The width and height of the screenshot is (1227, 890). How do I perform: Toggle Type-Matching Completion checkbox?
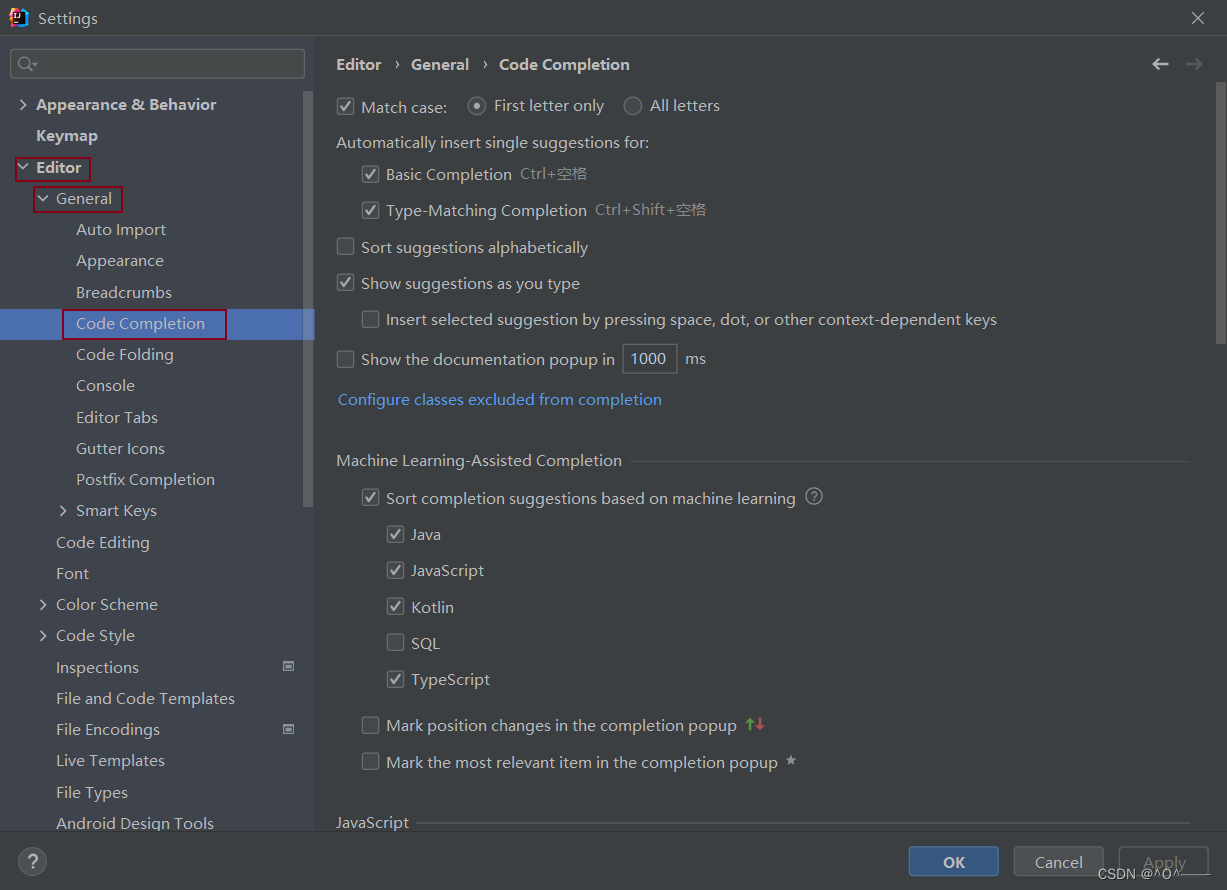[371, 210]
